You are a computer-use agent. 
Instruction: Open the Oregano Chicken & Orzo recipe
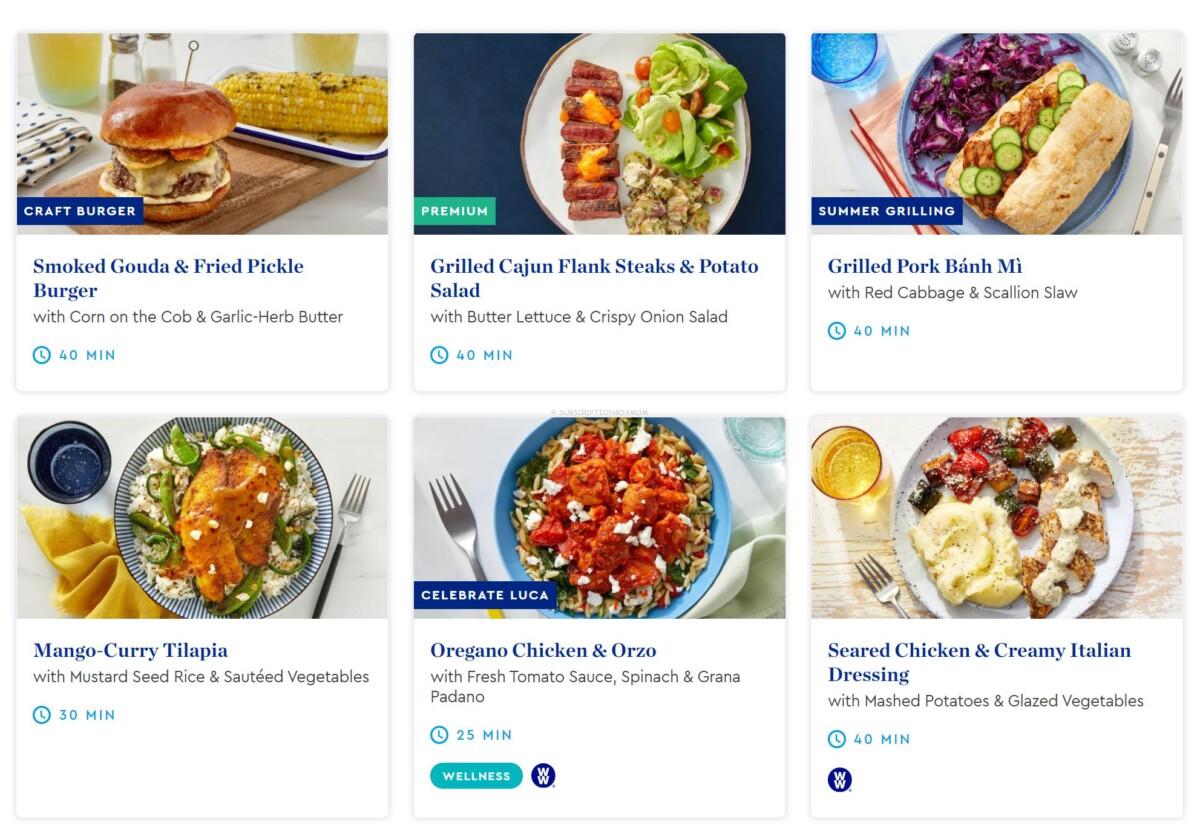pos(543,650)
